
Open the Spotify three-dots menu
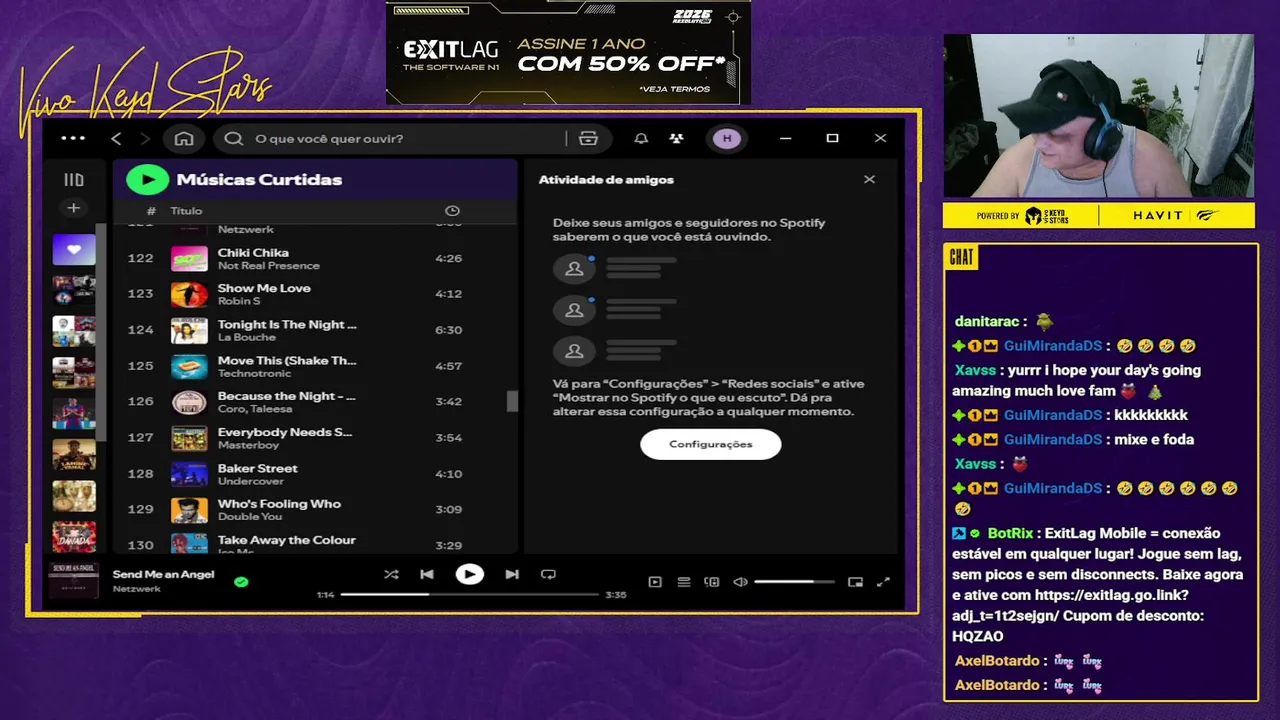coord(73,138)
